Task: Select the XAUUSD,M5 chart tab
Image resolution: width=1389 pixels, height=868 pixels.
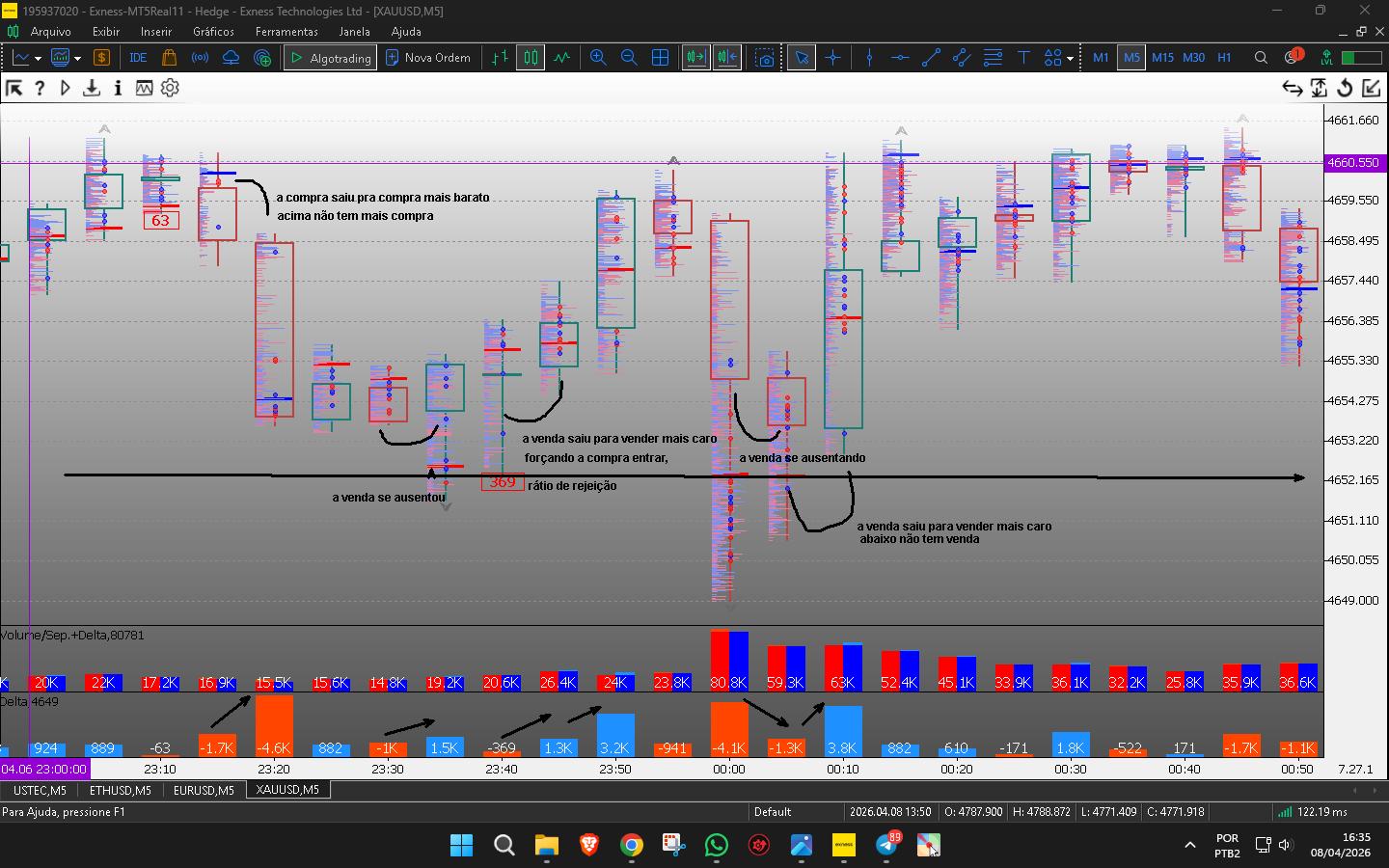Action: tap(287, 789)
